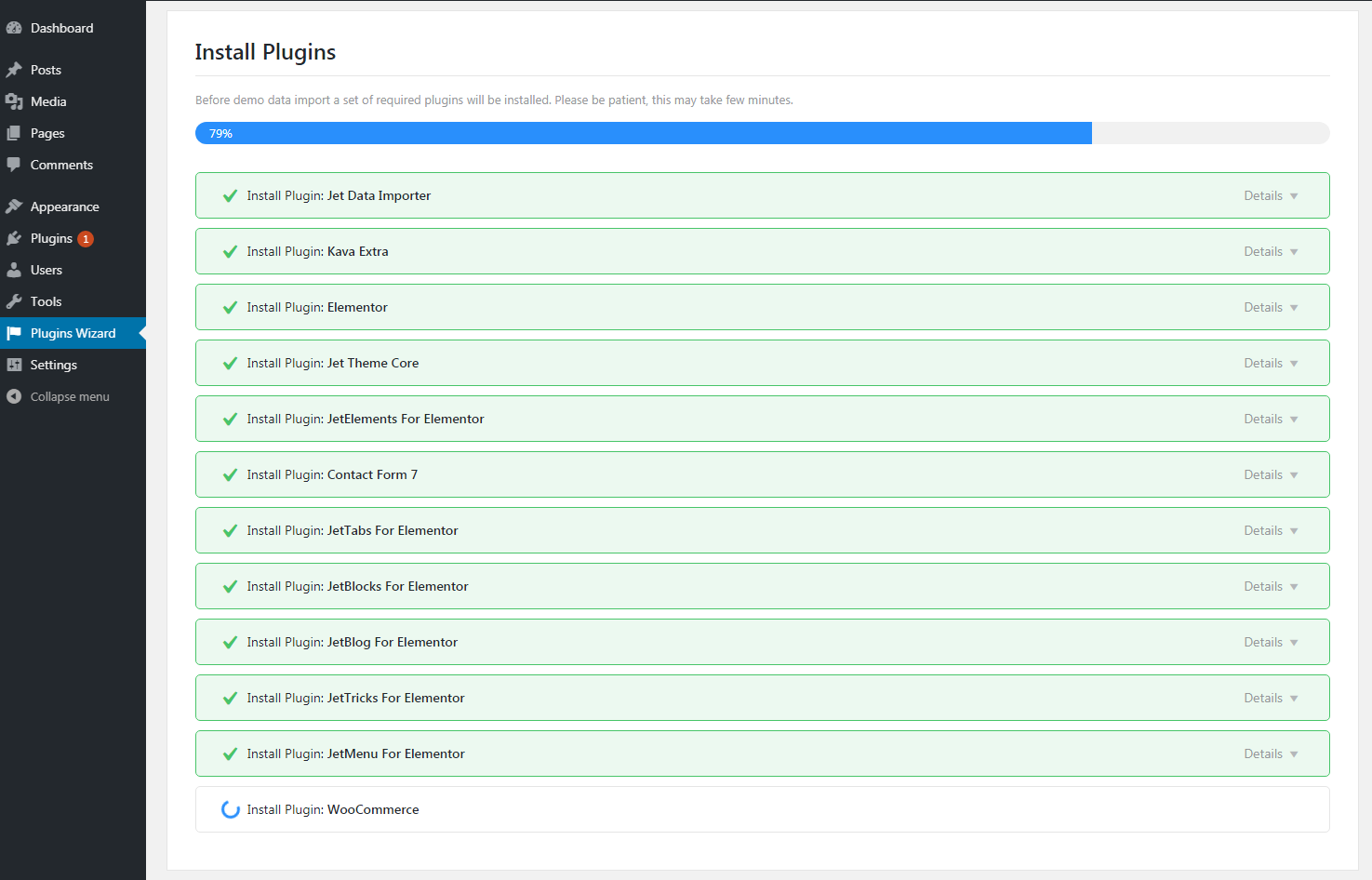Image resolution: width=1372 pixels, height=880 pixels.
Task: Click the Media library icon
Action: (x=14, y=101)
